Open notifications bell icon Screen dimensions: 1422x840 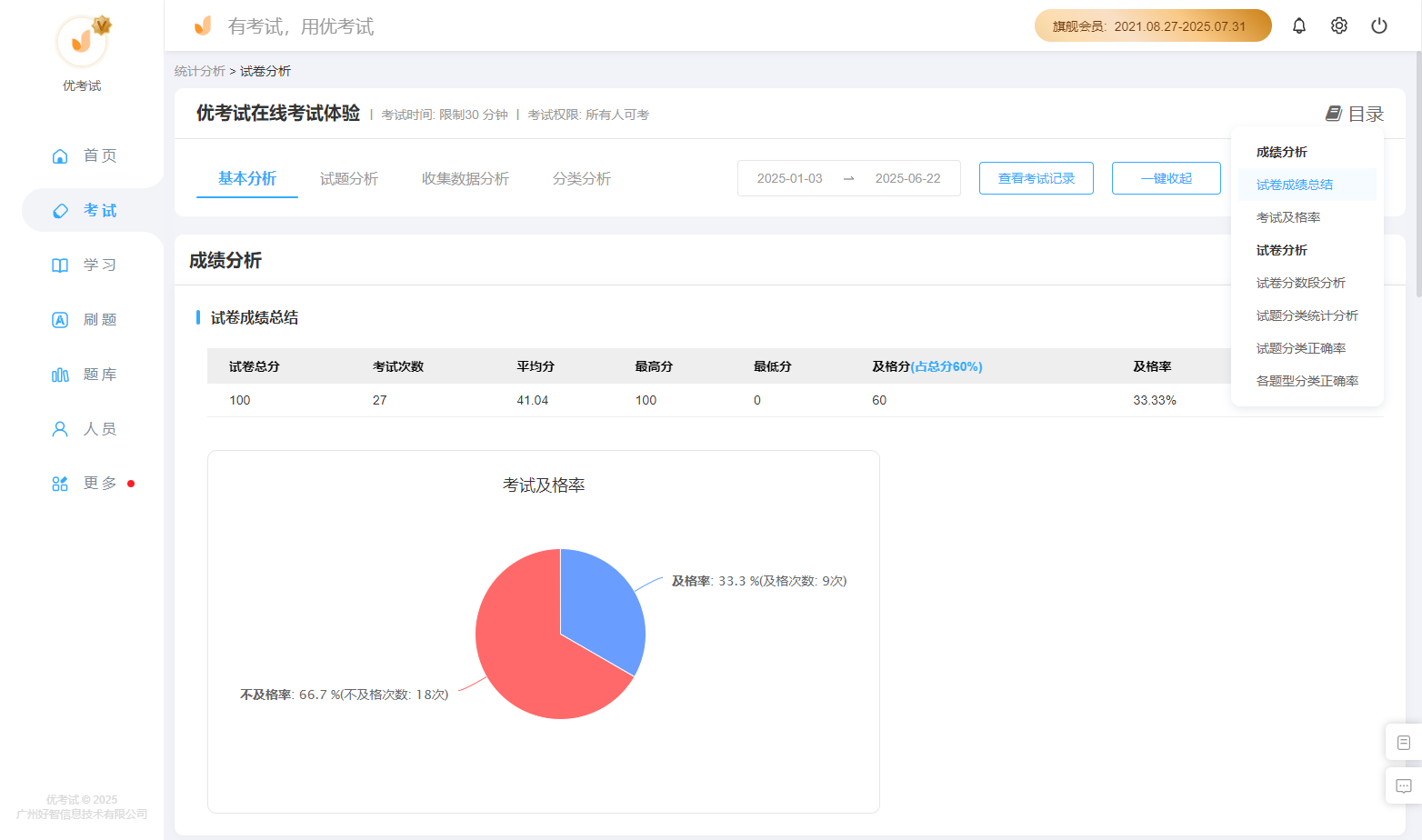point(1299,25)
